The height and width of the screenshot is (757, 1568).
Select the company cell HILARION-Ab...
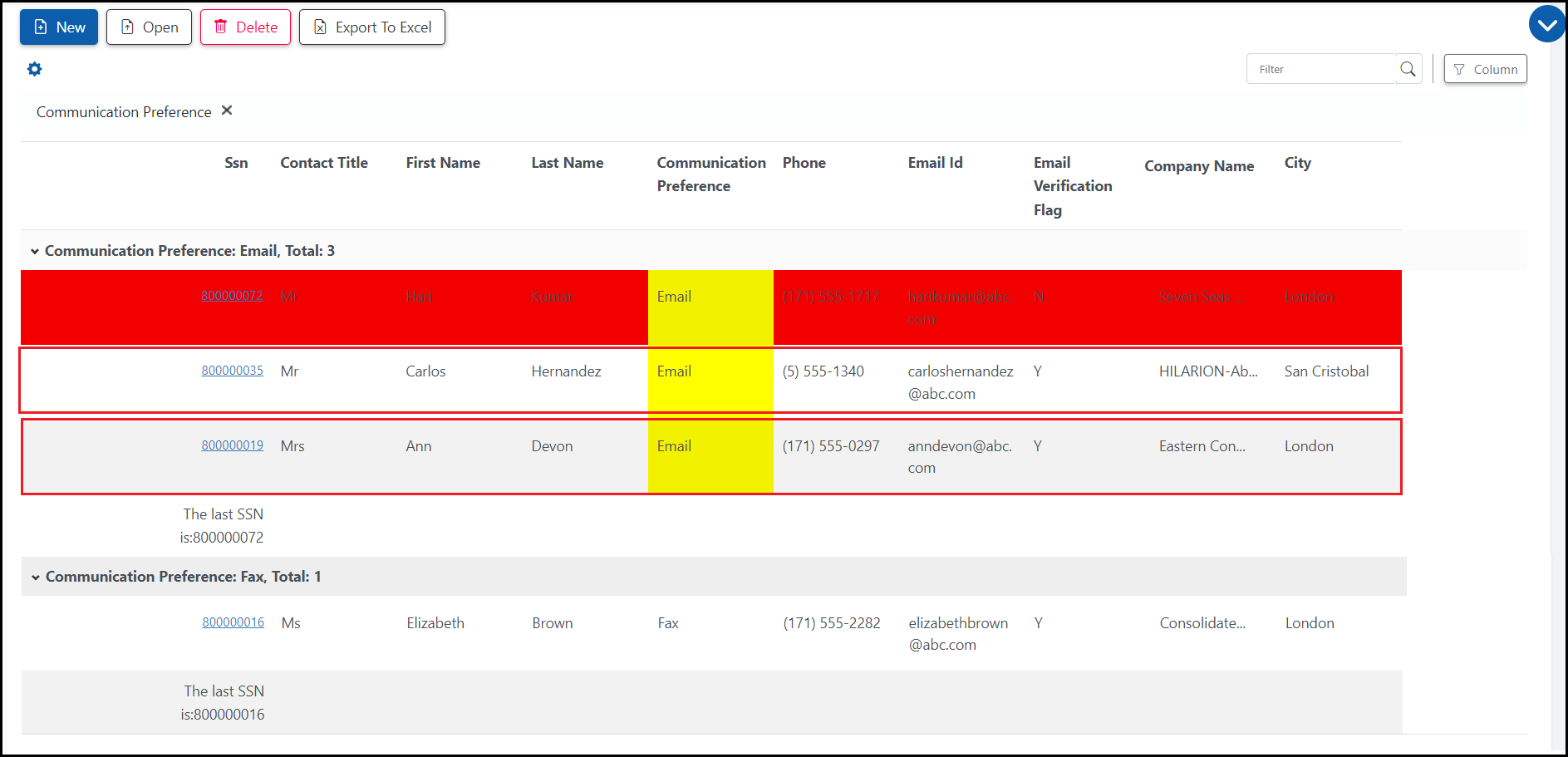(x=1208, y=371)
